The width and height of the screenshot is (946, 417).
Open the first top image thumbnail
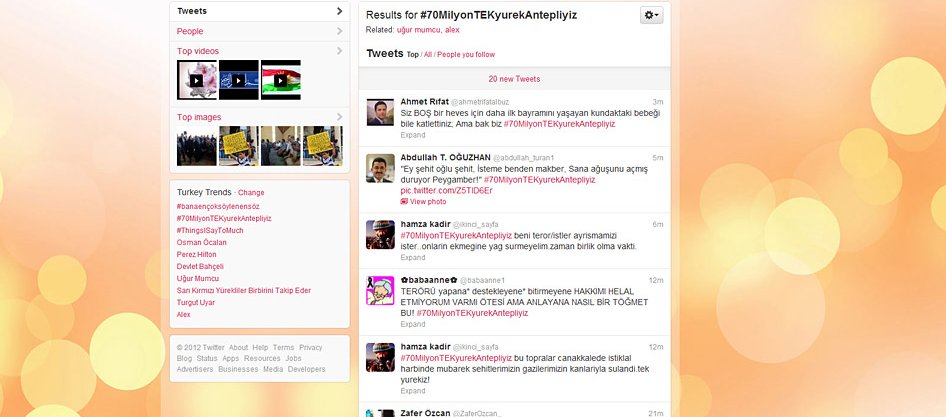[196, 146]
